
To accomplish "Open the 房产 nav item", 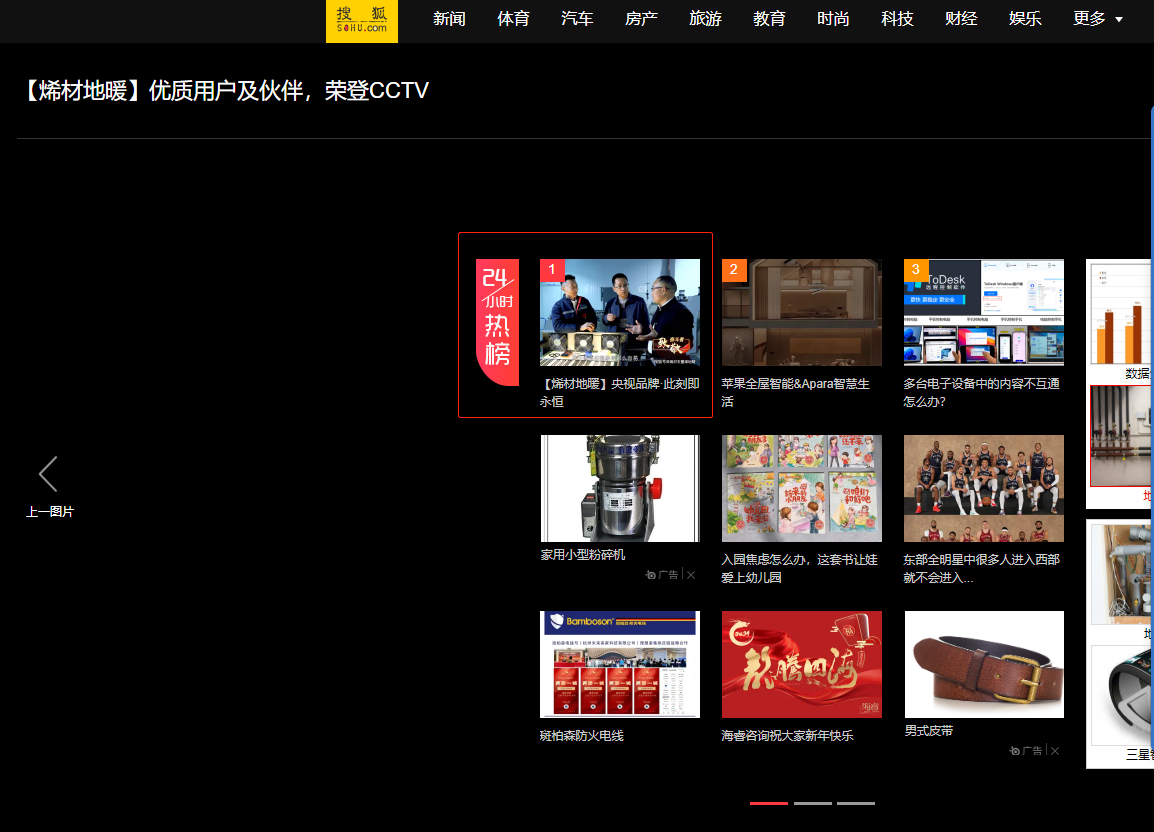I will pyautogui.click(x=641, y=19).
